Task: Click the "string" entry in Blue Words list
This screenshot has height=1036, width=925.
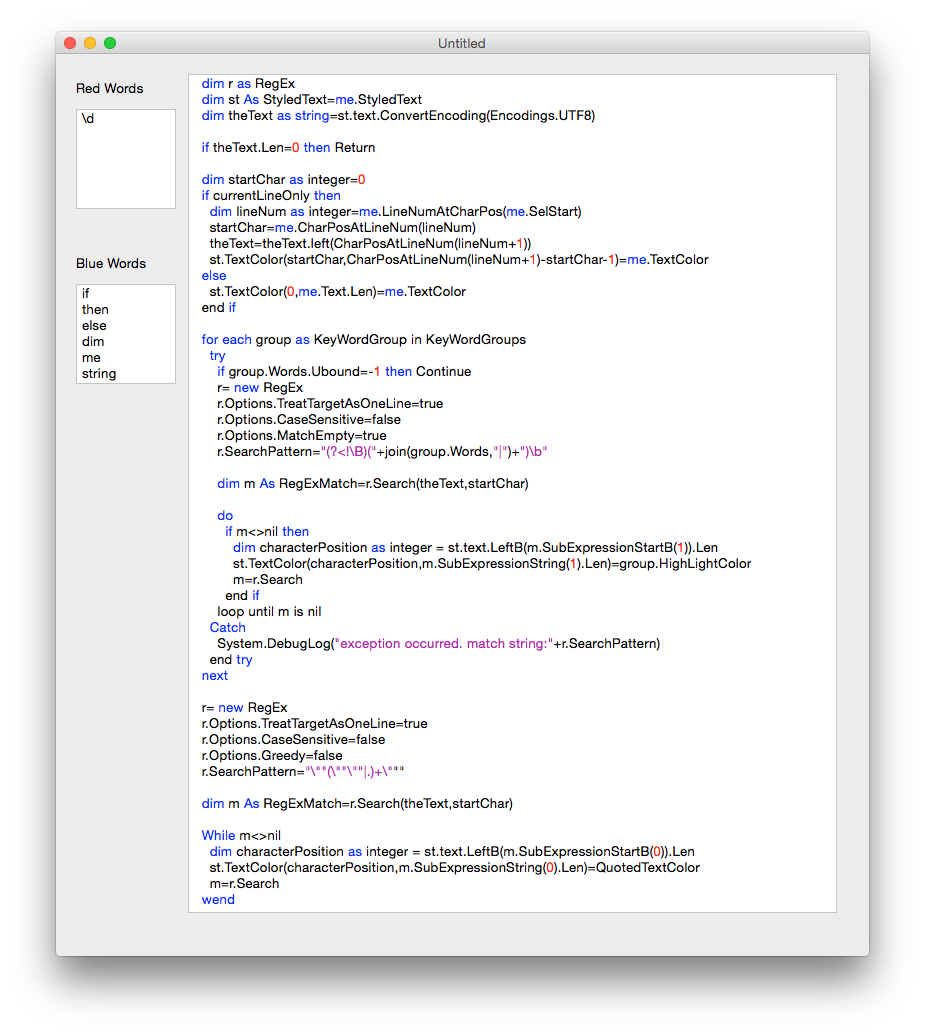Action: pyautogui.click(x=98, y=373)
